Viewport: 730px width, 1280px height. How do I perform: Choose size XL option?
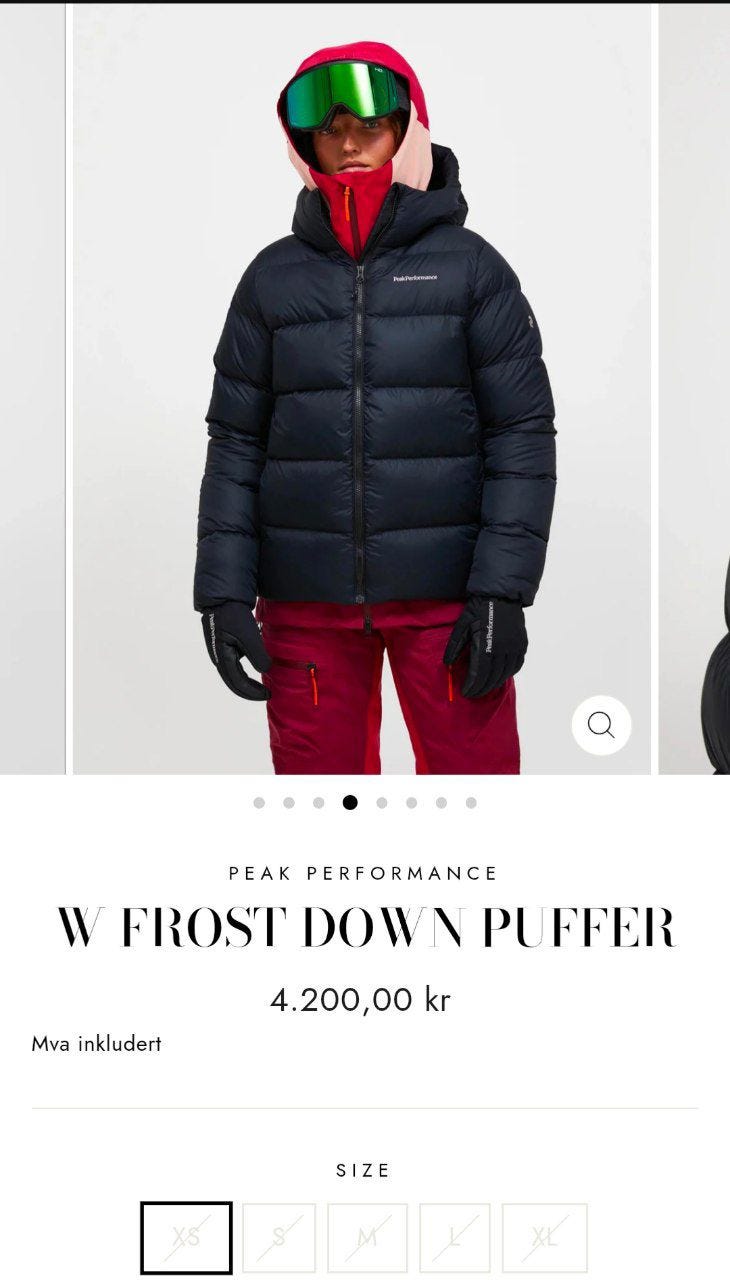click(545, 1238)
